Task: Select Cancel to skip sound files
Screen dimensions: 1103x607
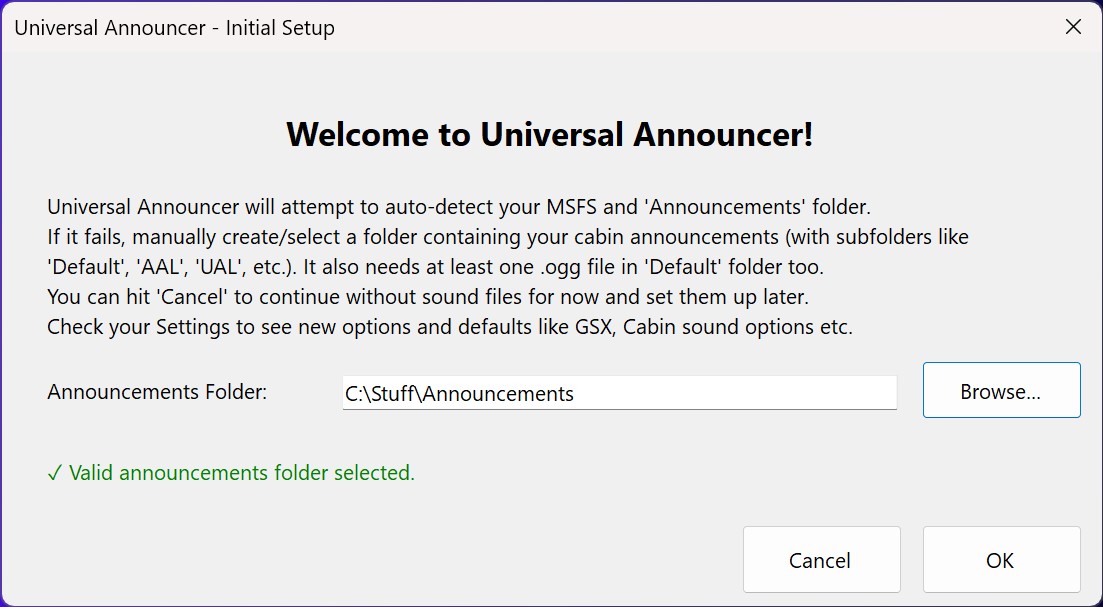Action: (x=821, y=560)
